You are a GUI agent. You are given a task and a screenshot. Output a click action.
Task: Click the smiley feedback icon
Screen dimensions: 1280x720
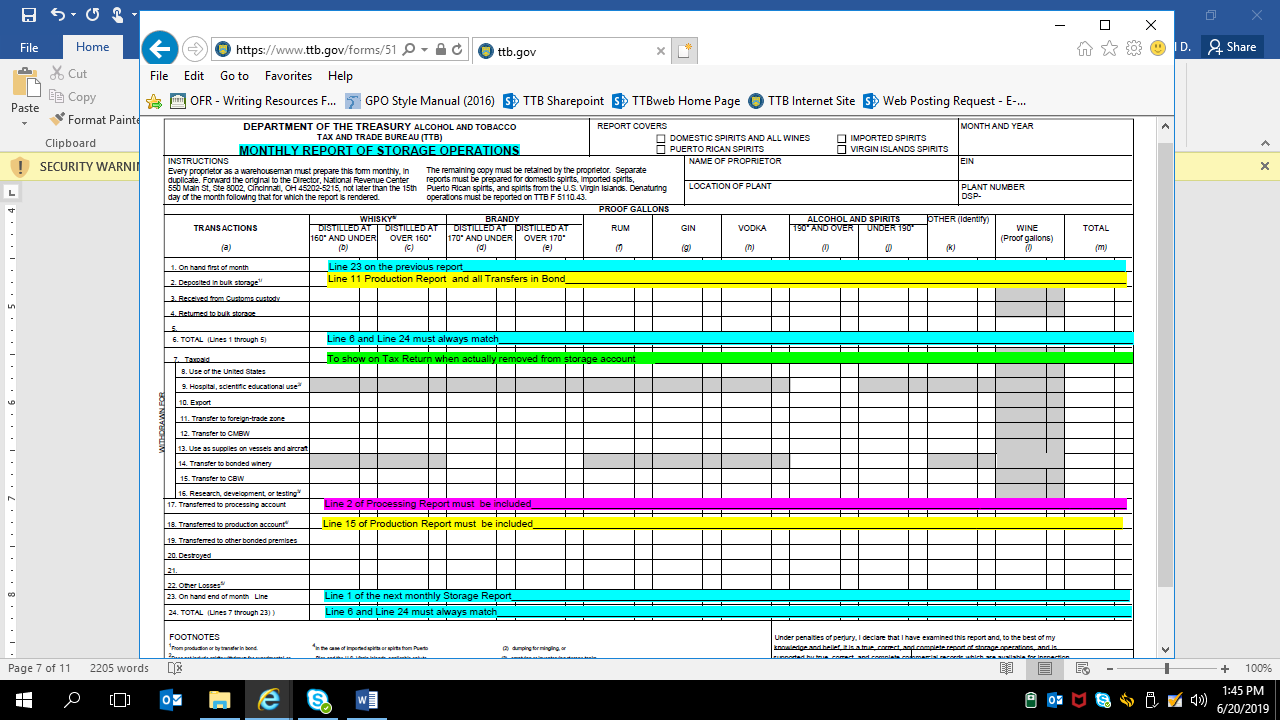(x=1158, y=48)
